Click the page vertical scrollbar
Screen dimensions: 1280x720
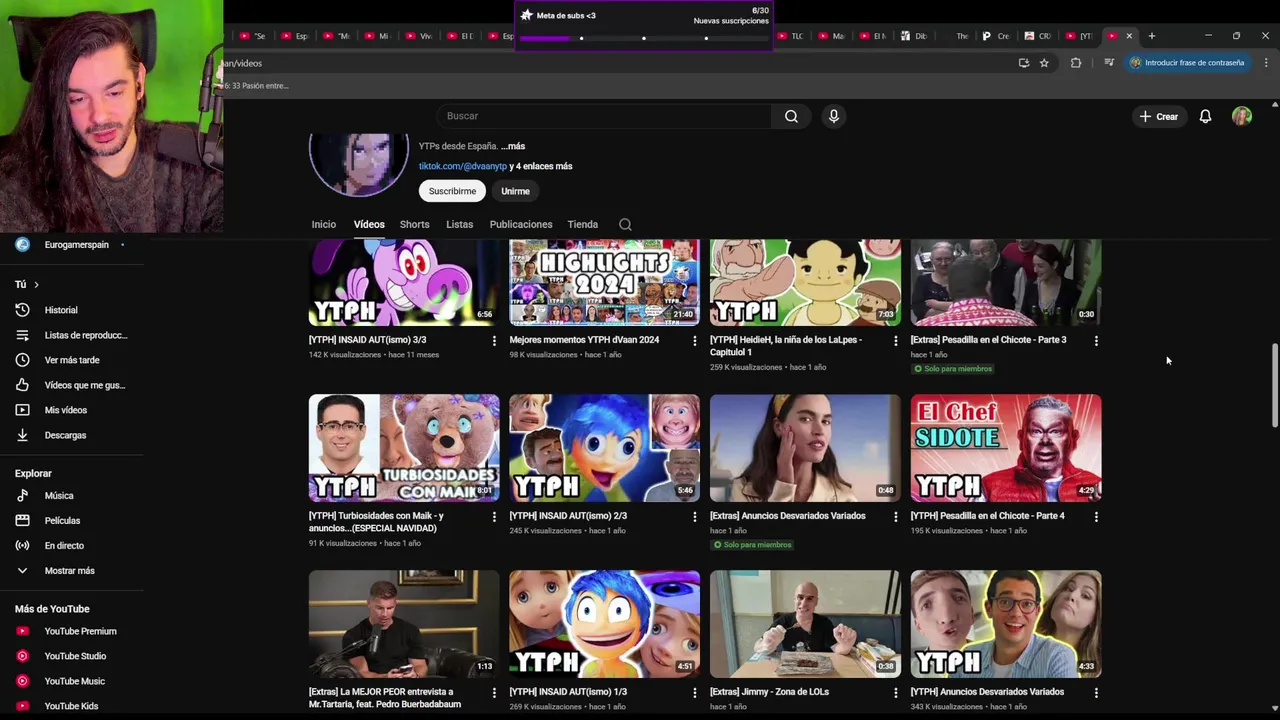(x=1274, y=386)
